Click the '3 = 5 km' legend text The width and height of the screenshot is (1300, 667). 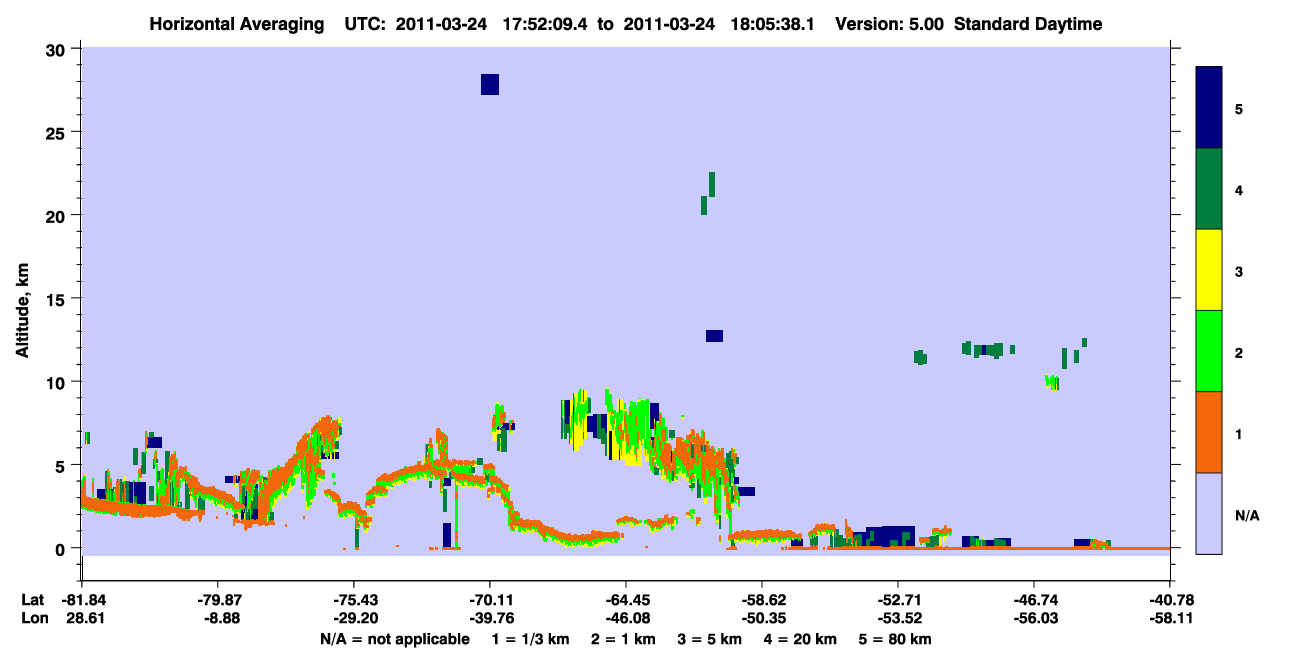click(x=709, y=639)
